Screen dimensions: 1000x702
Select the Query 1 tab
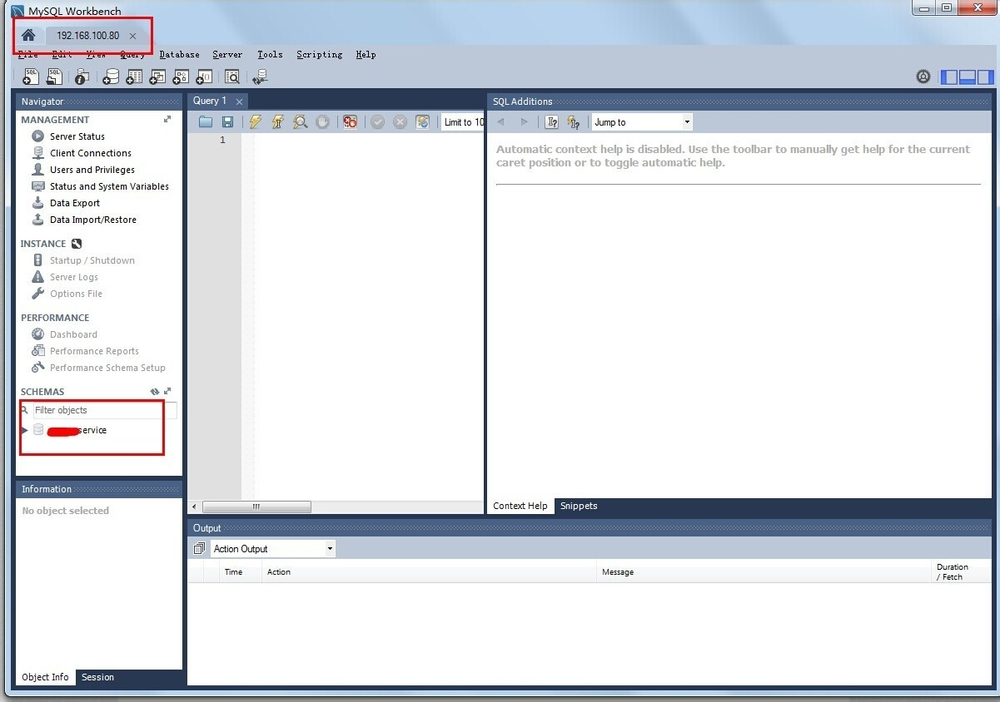(210, 101)
